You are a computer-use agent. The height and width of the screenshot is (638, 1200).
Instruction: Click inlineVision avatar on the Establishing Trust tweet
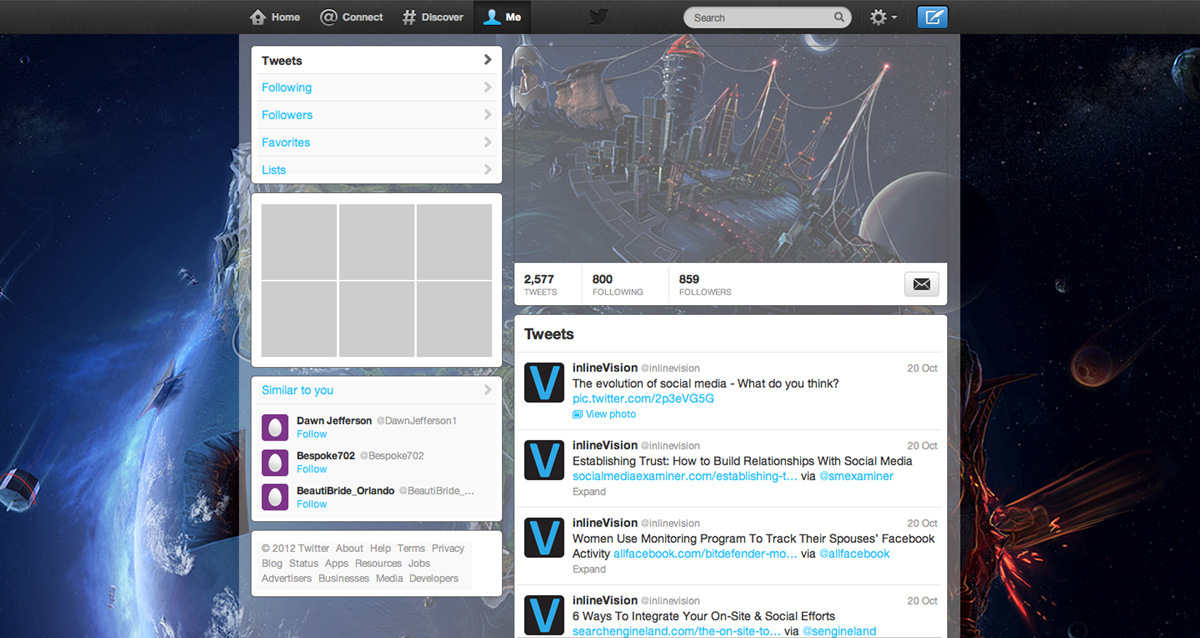tap(544, 459)
